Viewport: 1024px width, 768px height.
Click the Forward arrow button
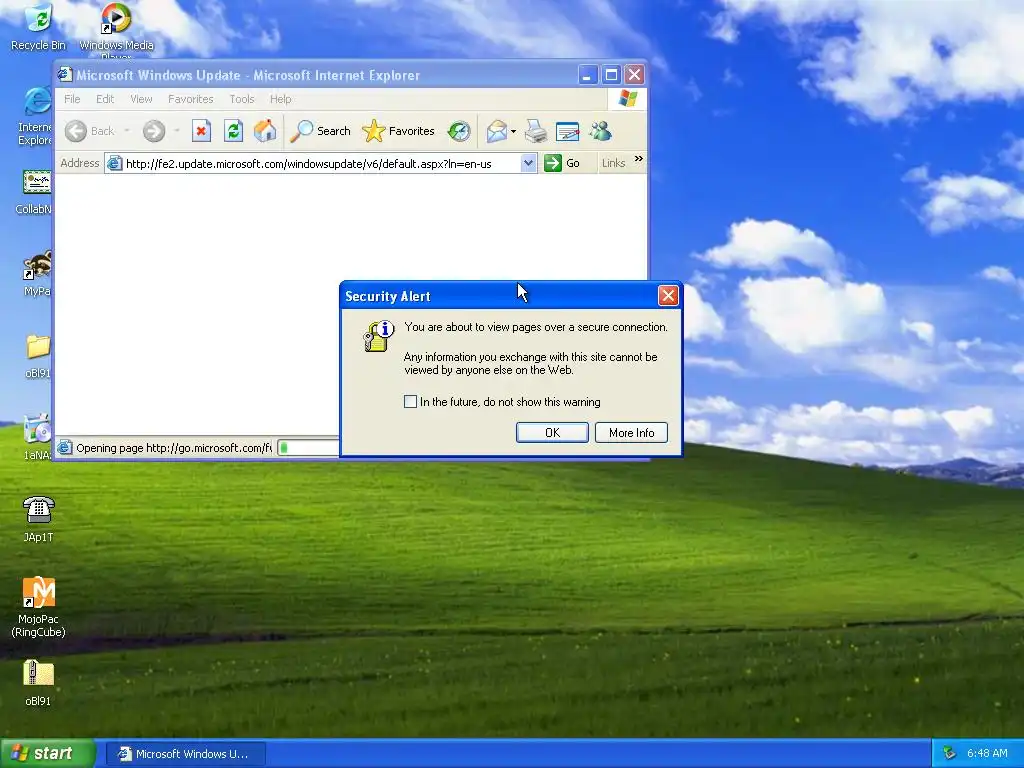pyautogui.click(x=154, y=131)
